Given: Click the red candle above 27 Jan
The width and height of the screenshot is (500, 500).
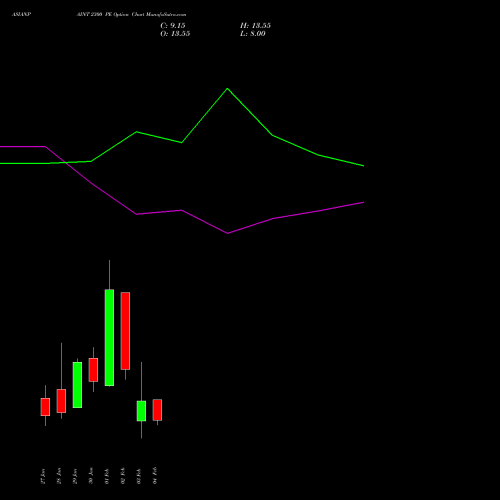Looking at the screenshot, I should coord(45,407).
